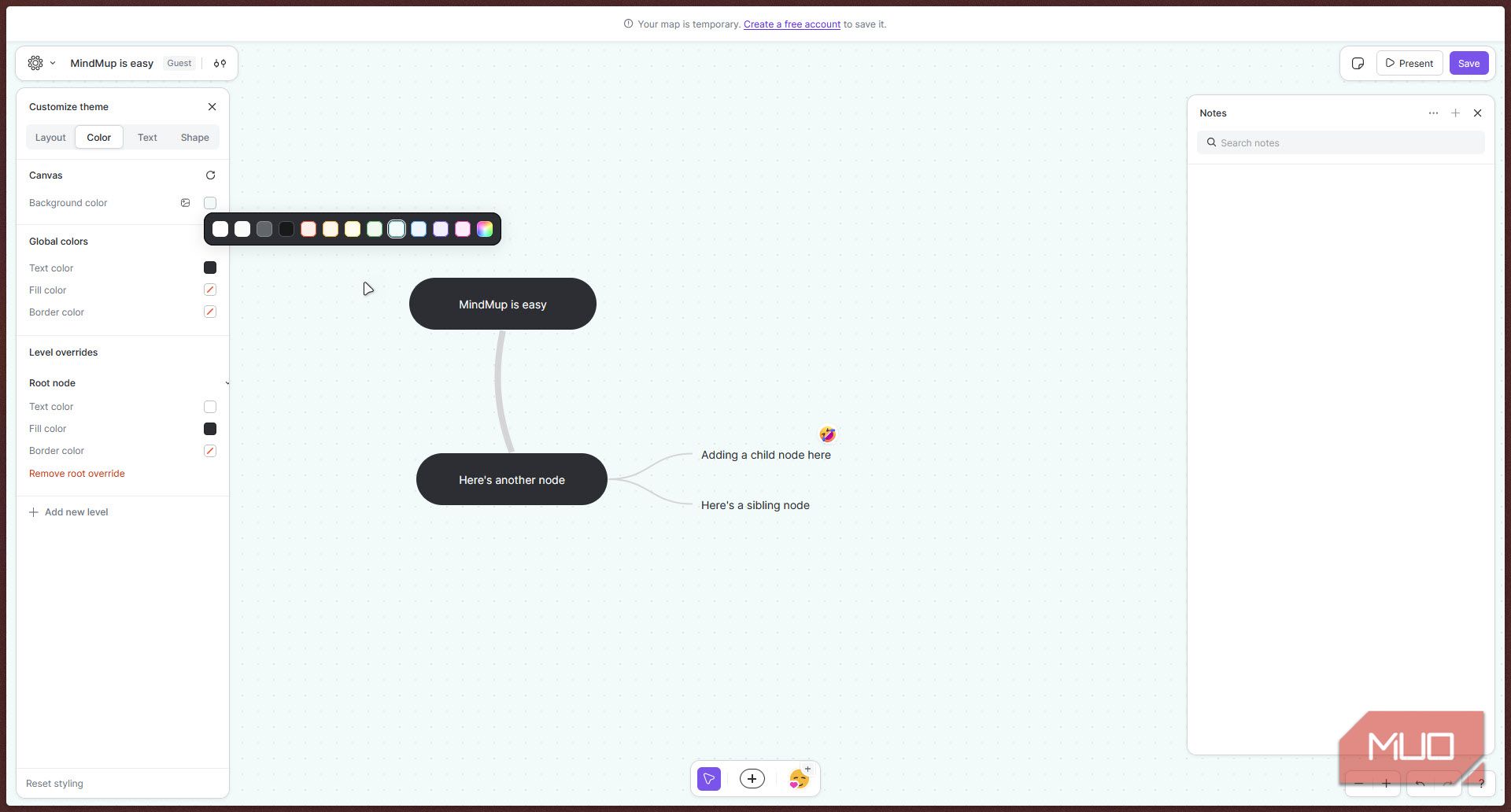
Task: Select the purple pointer tool
Action: pos(709,779)
